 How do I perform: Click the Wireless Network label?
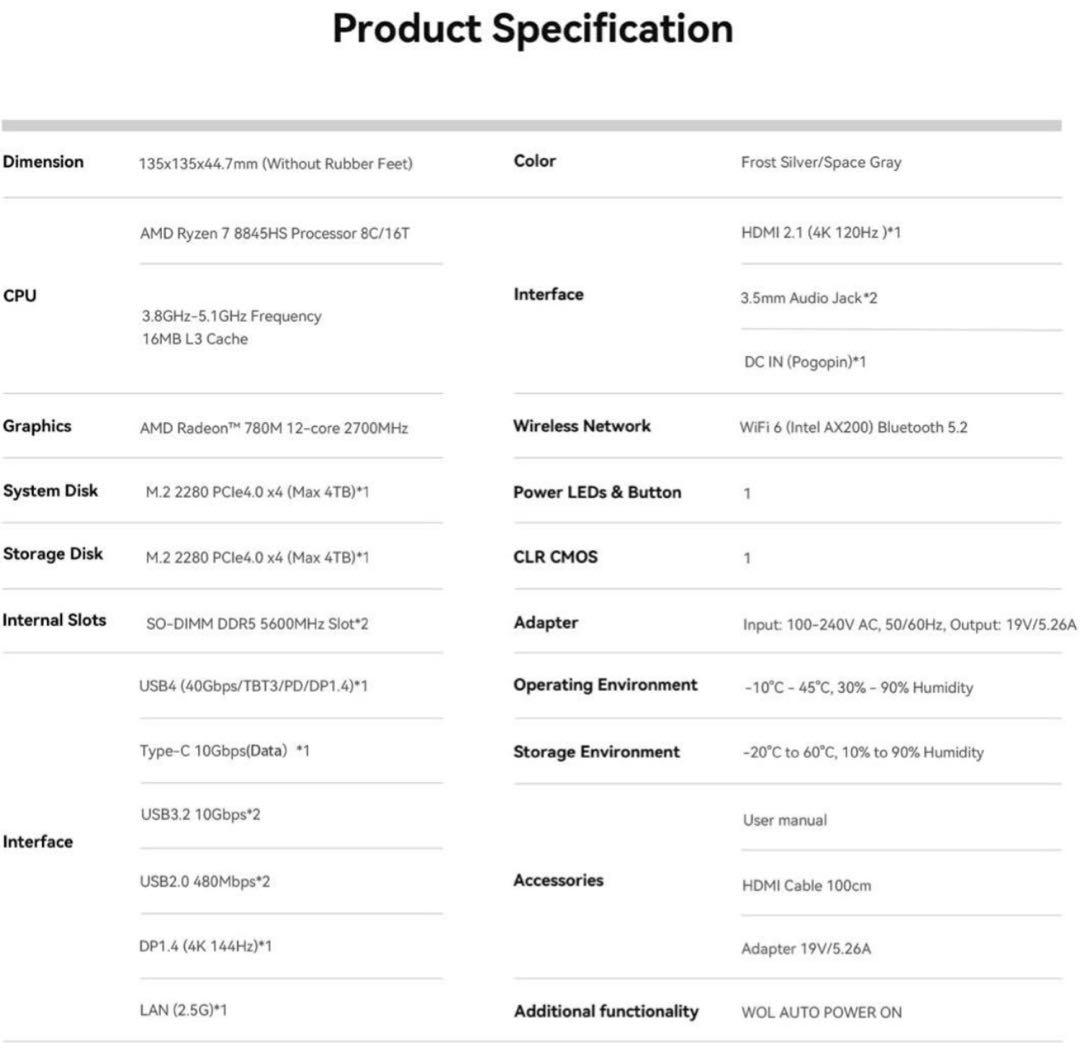click(x=582, y=426)
